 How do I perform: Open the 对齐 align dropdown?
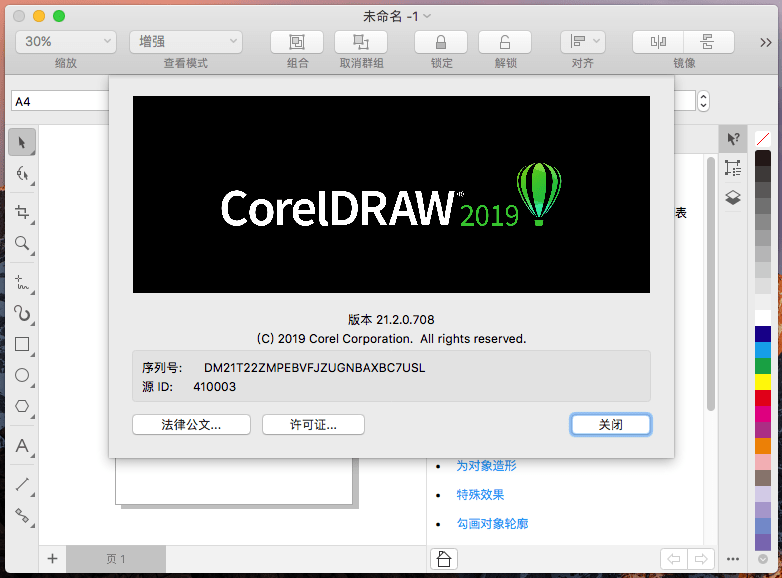(x=583, y=42)
